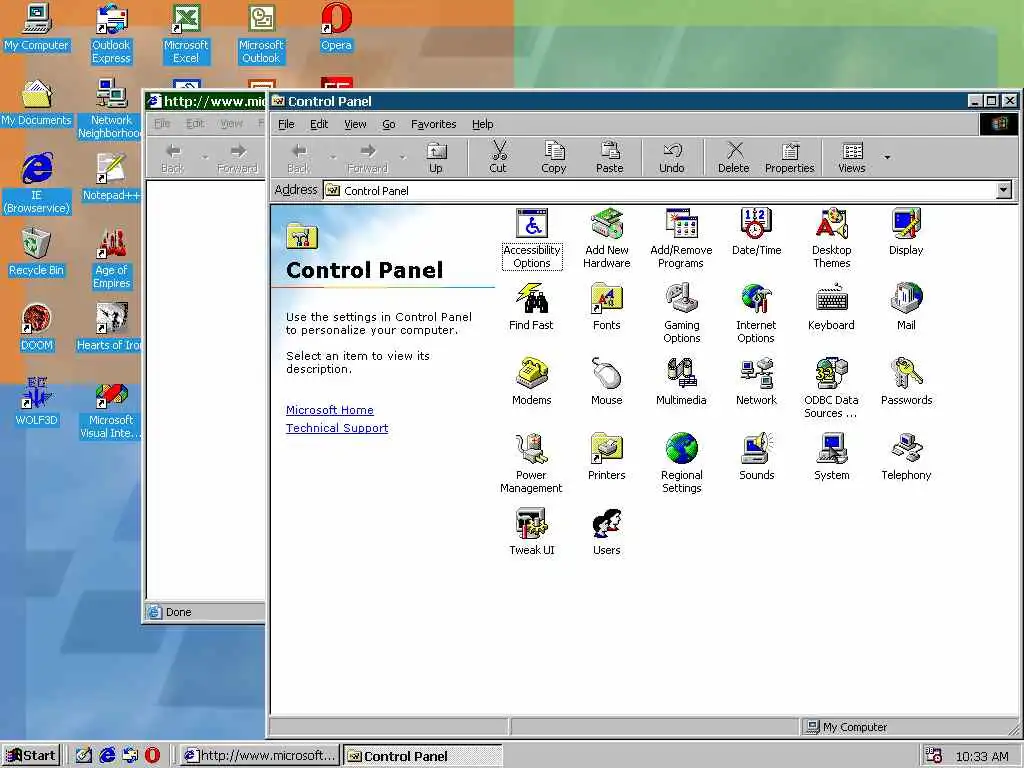Open the Sounds applet
1024x768 pixels.
coord(756,458)
